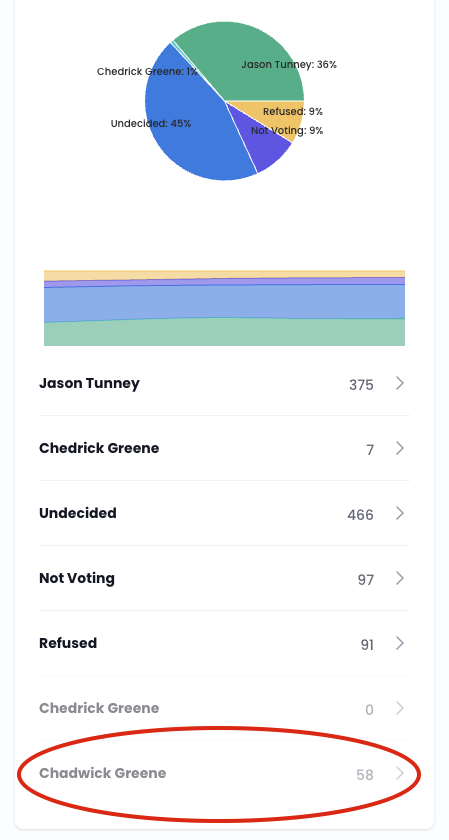Image resolution: width=449 pixels, height=840 pixels.
Task: Open Refused details via chevron arrow
Action: click(x=400, y=643)
